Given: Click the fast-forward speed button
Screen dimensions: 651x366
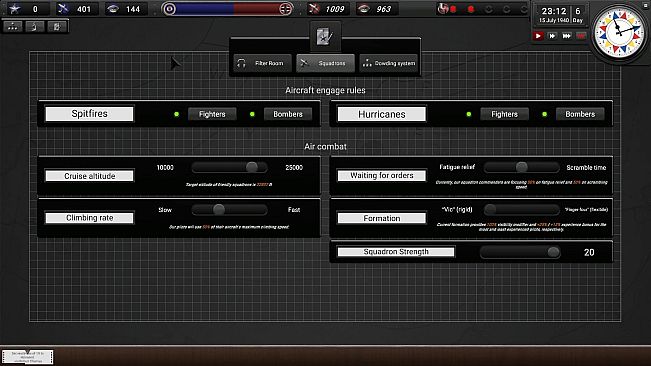Looking at the screenshot, I should coord(553,36).
